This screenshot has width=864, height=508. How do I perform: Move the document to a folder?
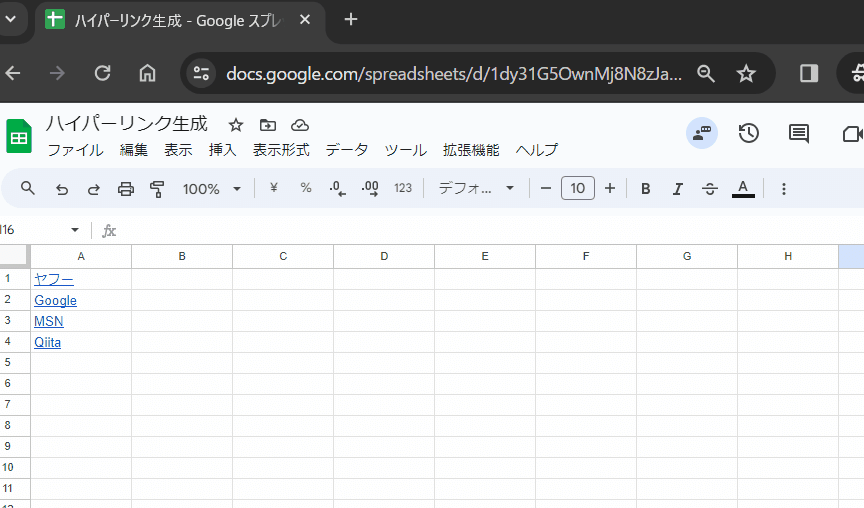click(x=268, y=125)
